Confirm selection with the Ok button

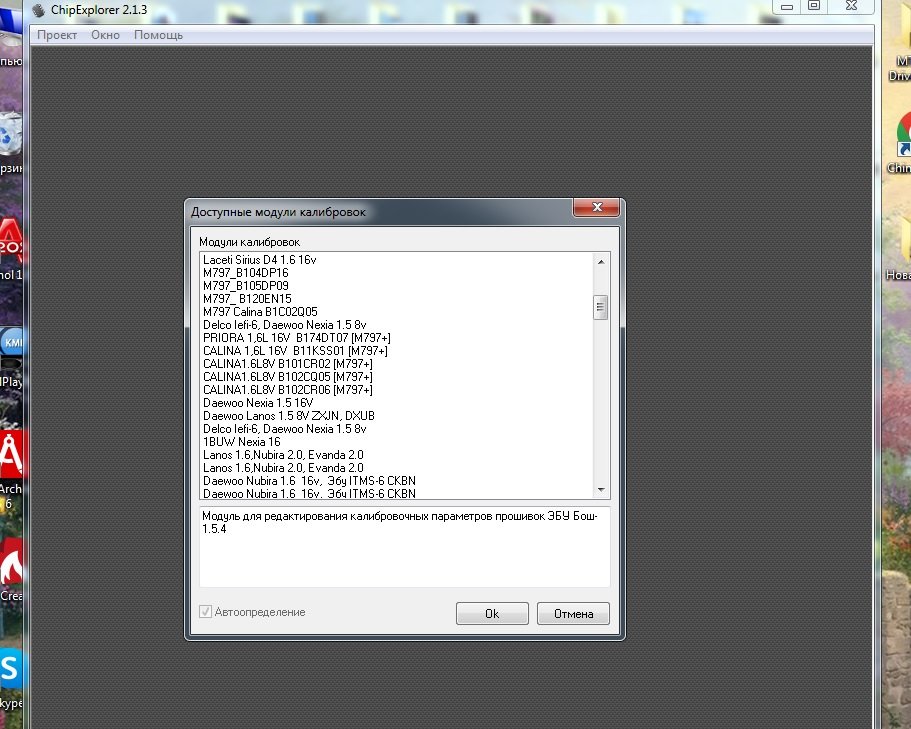coord(492,614)
